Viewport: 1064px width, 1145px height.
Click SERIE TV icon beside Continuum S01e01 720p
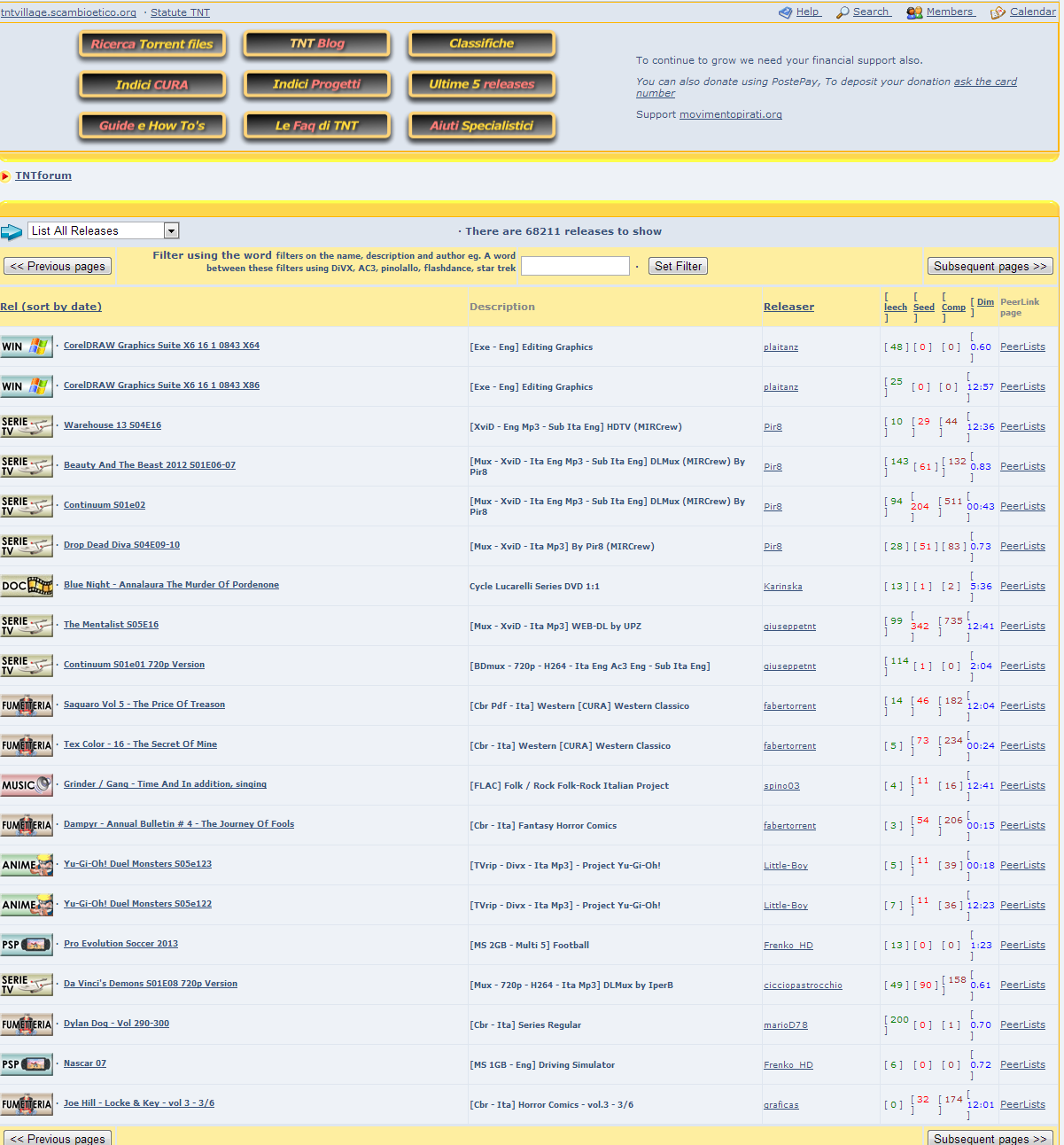coord(27,666)
